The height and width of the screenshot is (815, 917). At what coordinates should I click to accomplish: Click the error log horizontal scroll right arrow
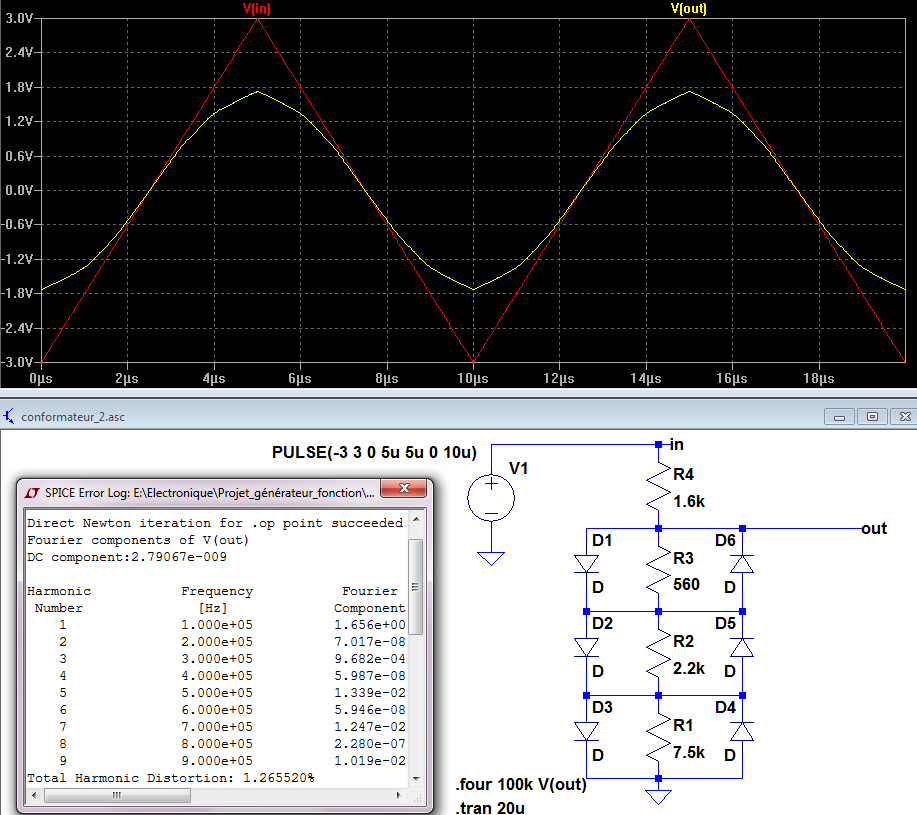point(399,795)
